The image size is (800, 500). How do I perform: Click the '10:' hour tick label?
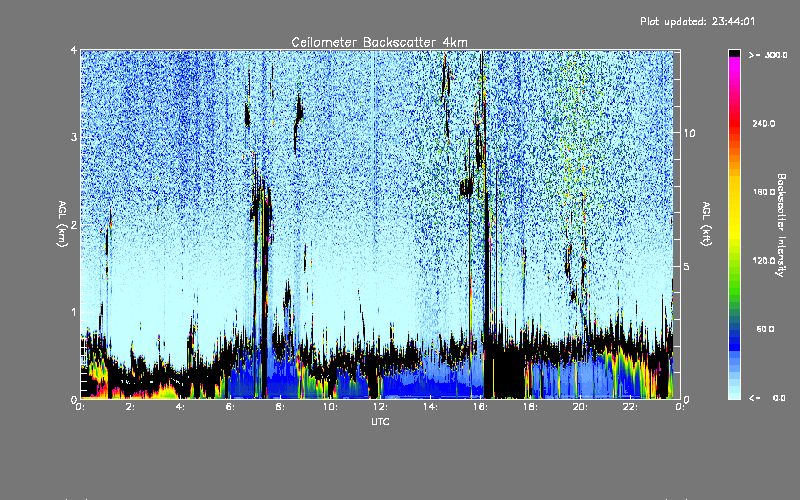pyautogui.click(x=330, y=407)
